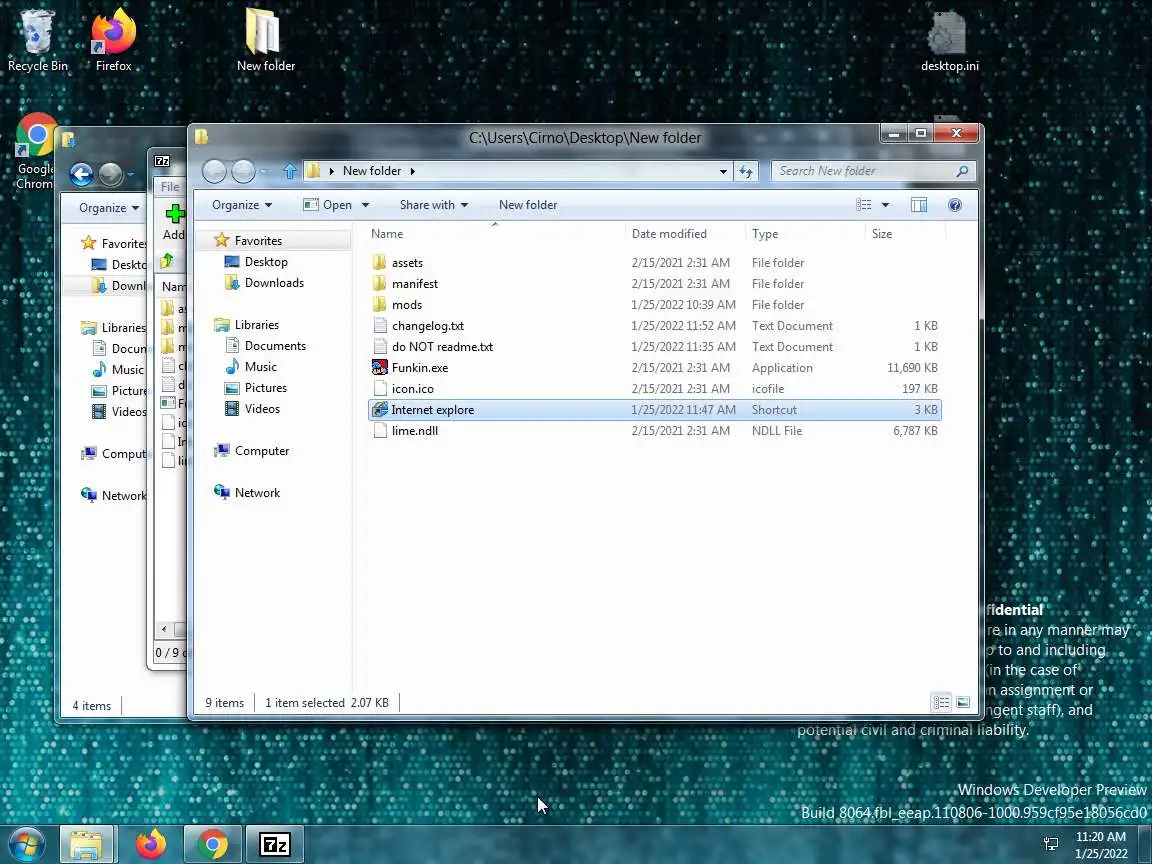Select the Internet explore shortcut
The image size is (1152, 864).
point(654,410)
